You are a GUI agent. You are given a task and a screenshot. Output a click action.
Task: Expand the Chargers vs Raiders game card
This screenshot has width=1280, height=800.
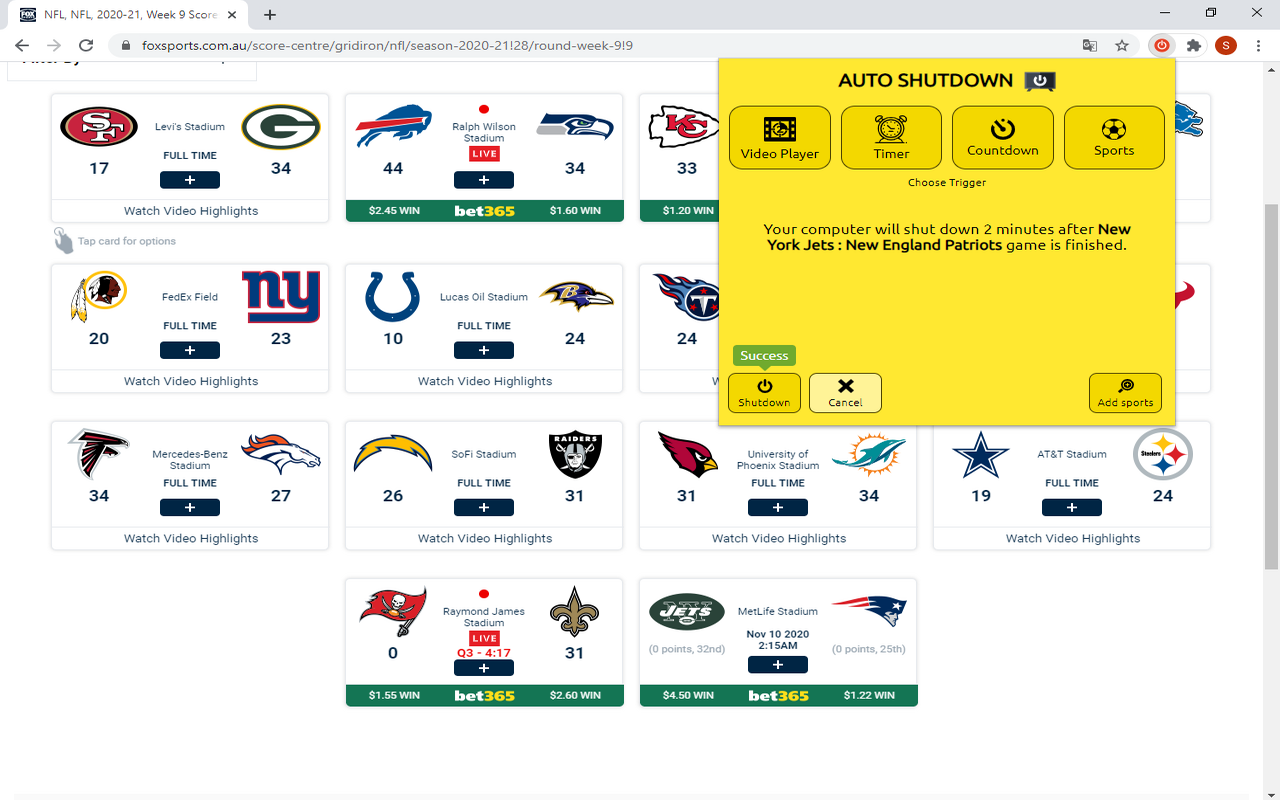pos(484,507)
